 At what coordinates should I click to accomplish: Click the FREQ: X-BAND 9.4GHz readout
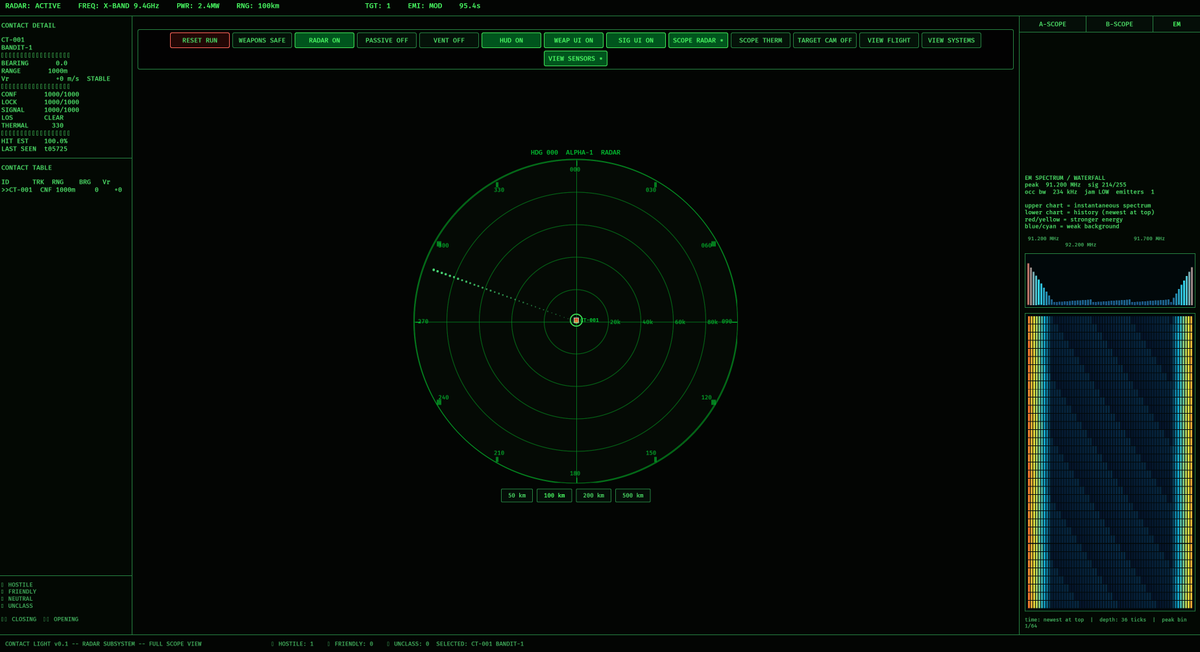(119, 6)
